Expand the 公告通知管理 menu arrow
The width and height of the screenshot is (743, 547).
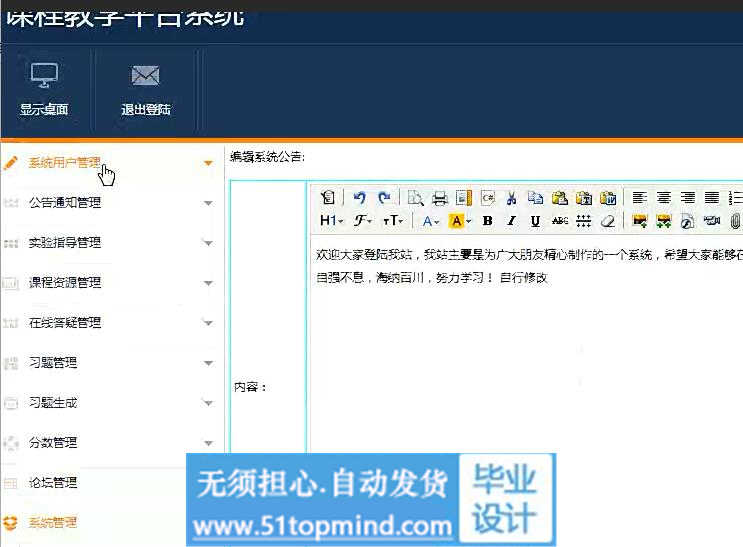[x=208, y=203]
